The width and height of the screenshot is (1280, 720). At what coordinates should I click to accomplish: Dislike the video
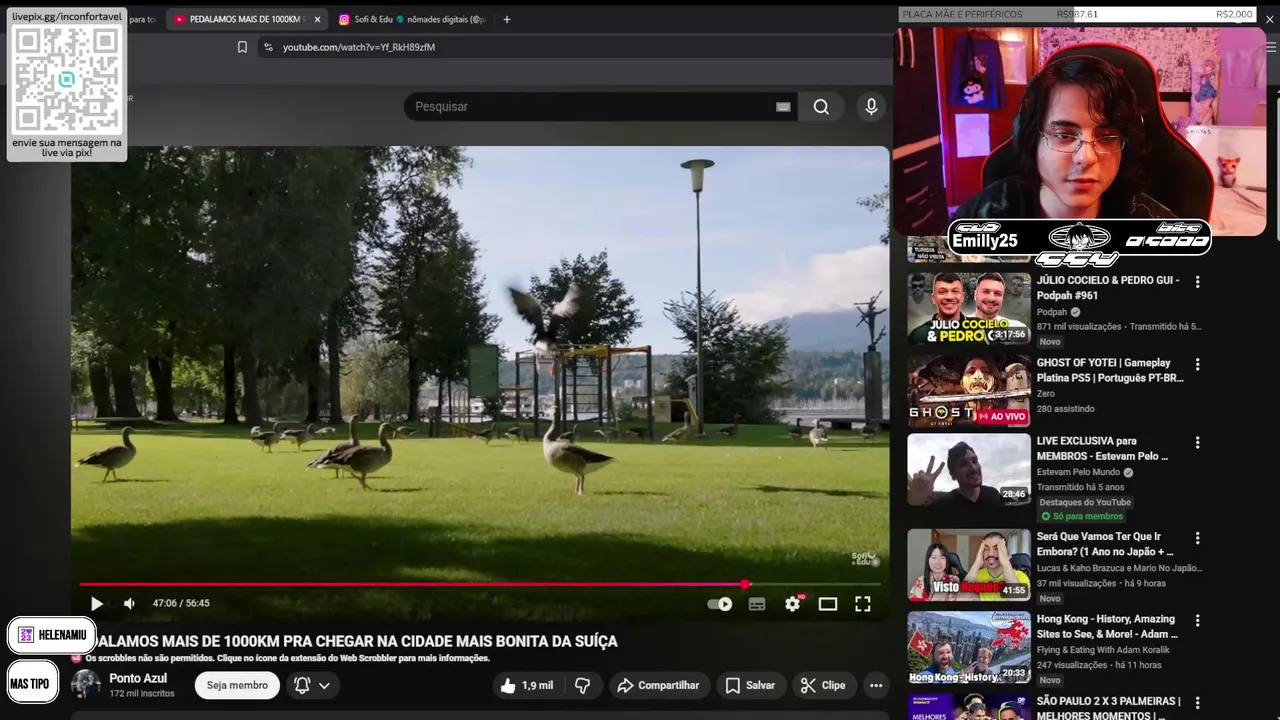click(582, 685)
